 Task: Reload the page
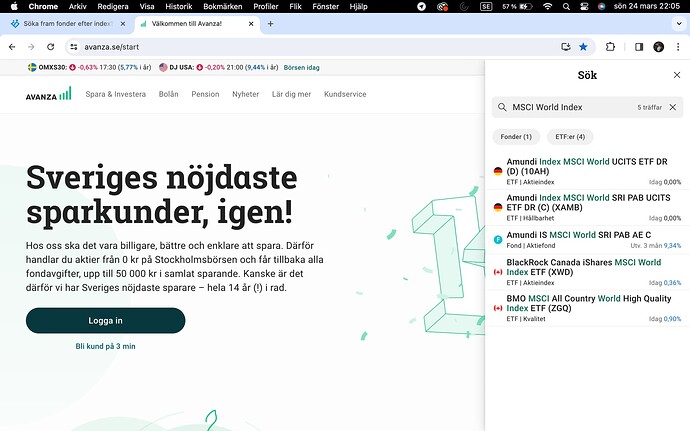[50, 47]
